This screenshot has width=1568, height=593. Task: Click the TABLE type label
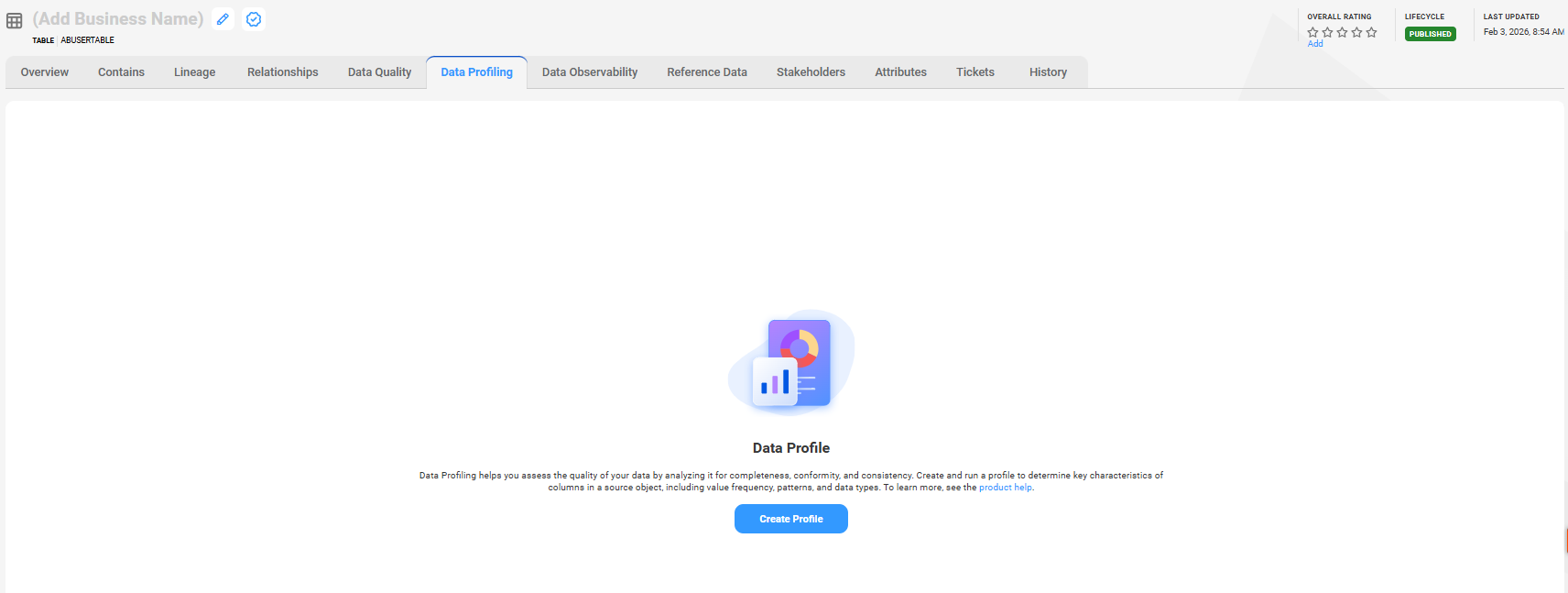(43, 40)
